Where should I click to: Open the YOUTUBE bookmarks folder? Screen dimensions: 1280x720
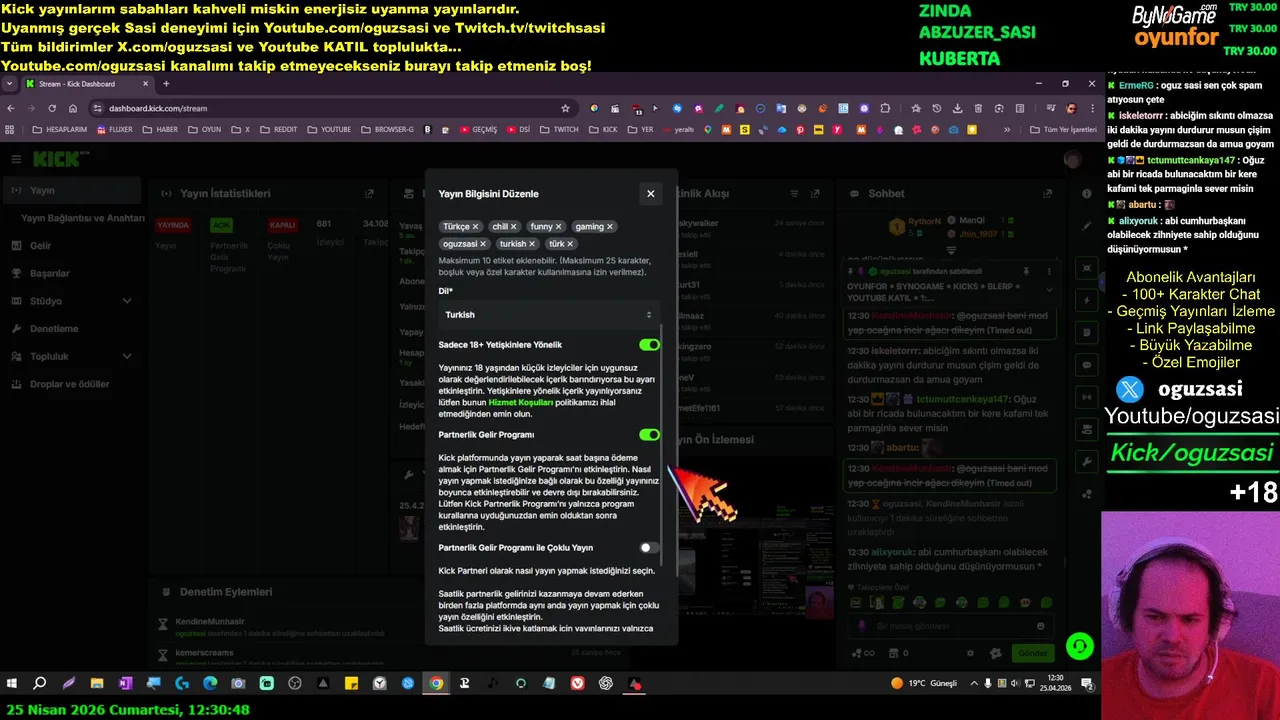[329, 129]
